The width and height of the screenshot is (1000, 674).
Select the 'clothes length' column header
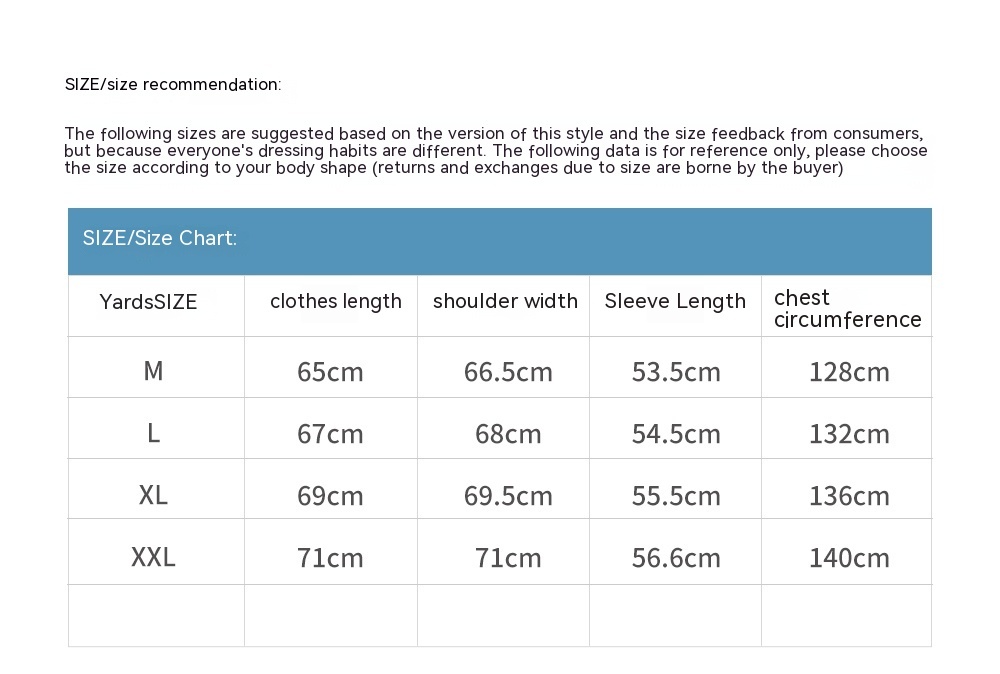point(335,302)
